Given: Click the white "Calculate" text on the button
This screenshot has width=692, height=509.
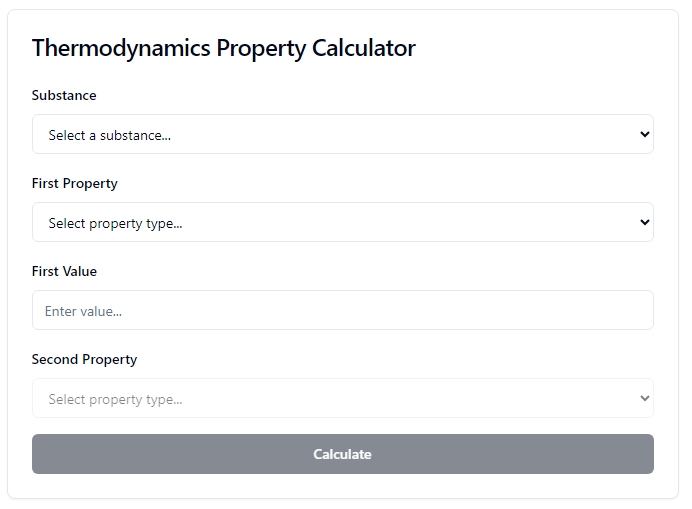Looking at the screenshot, I should point(342,454).
